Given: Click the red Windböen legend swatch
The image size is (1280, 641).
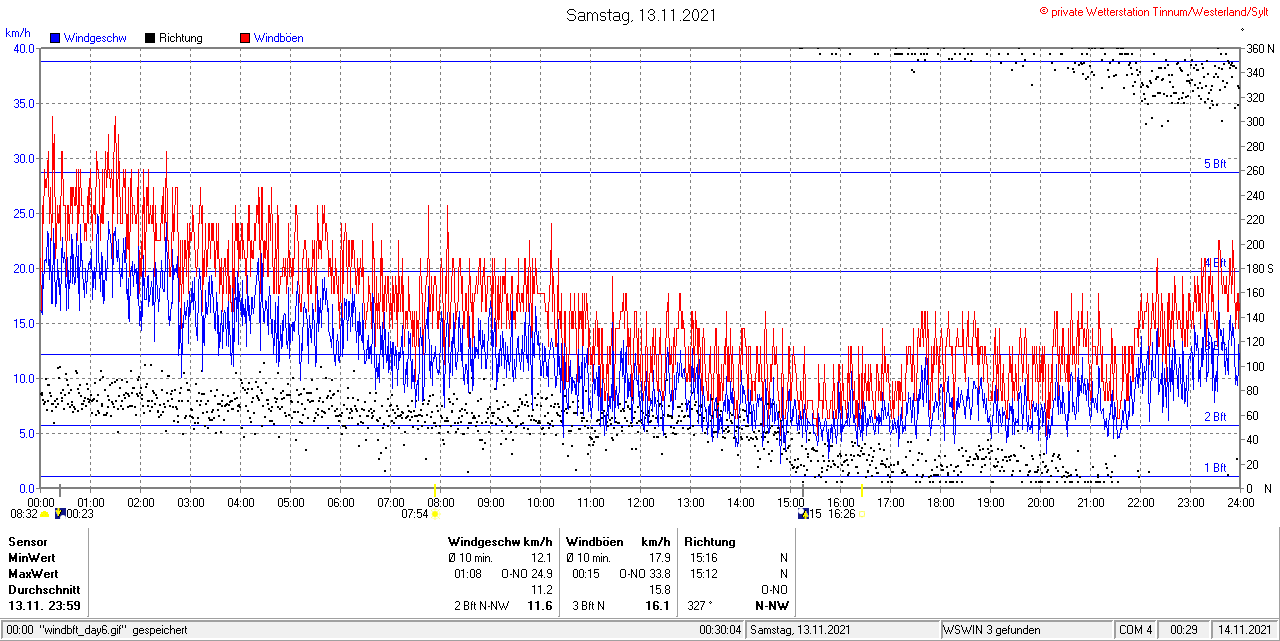Looking at the screenshot, I should click(x=245, y=38).
